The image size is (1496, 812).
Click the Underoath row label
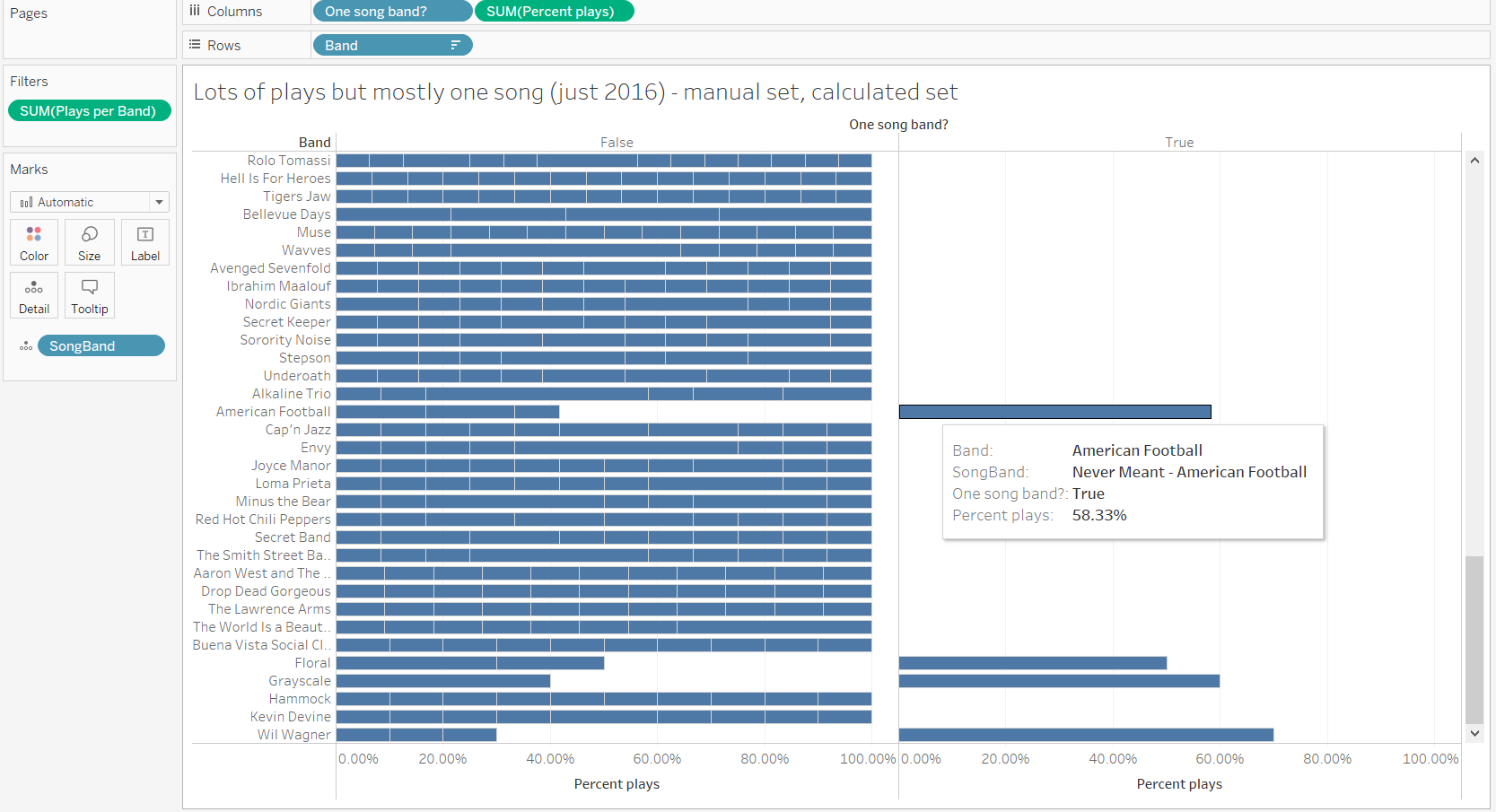coord(297,376)
